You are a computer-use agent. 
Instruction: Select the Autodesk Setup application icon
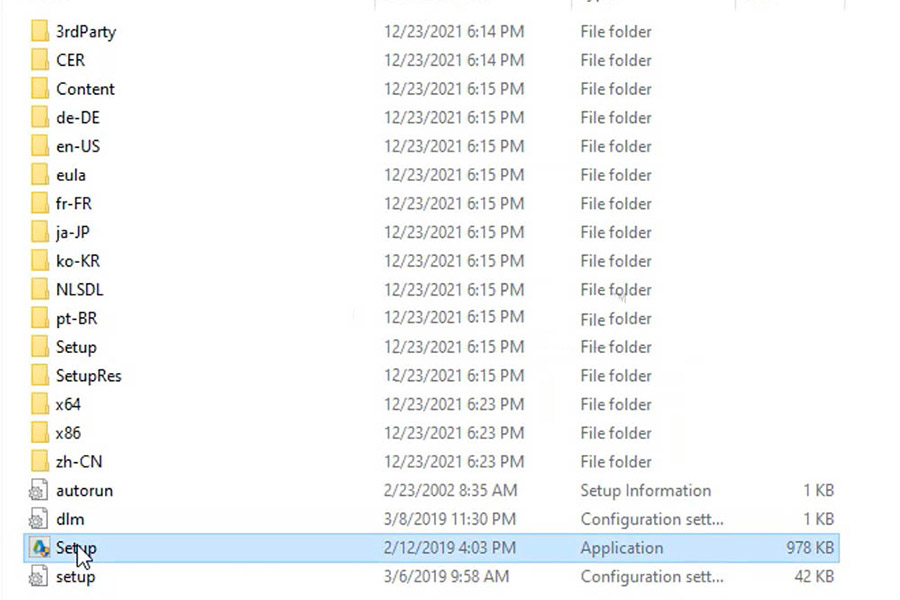[x=40, y=548]
